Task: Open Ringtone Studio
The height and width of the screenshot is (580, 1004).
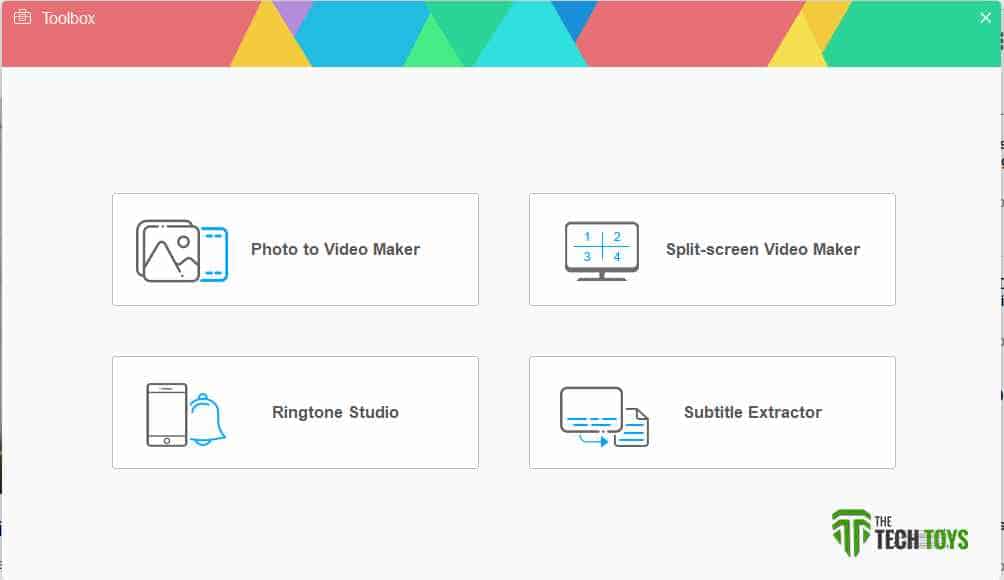Action: (x=295, y=412)
